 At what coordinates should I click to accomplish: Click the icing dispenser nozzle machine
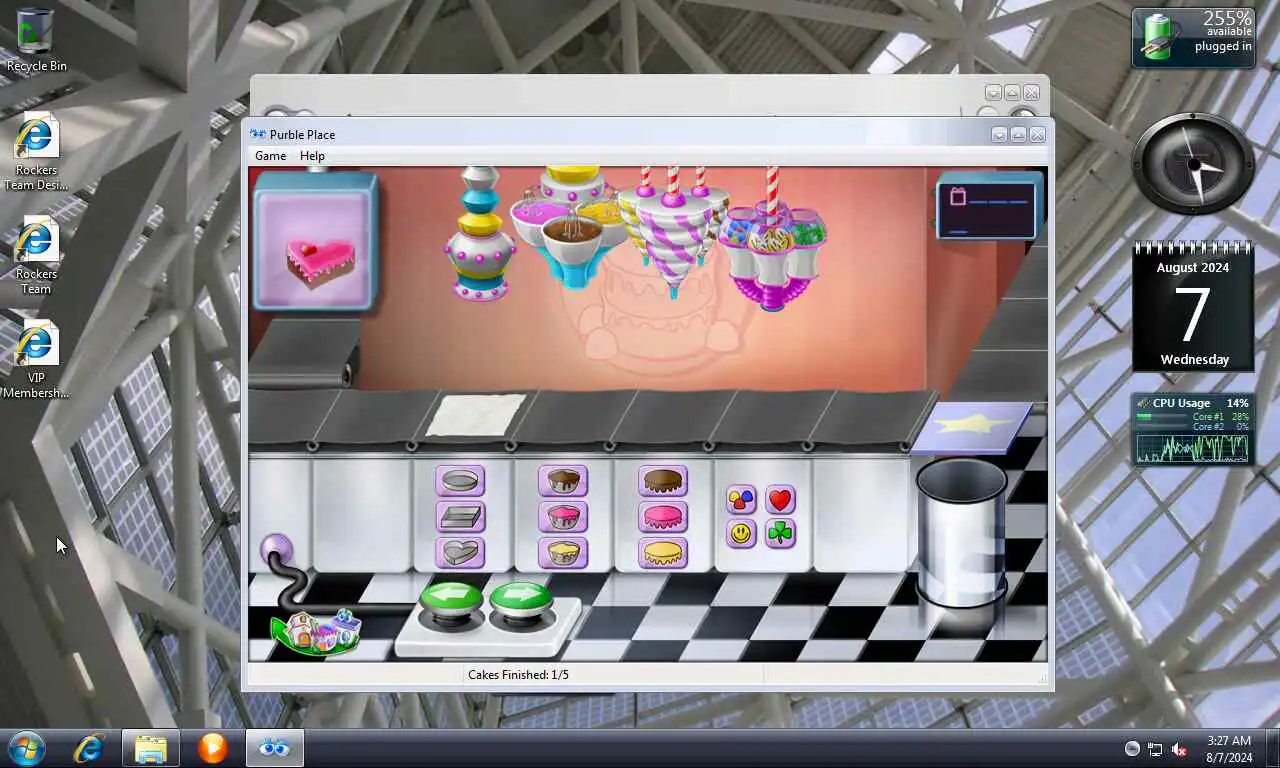coord(480,235)
